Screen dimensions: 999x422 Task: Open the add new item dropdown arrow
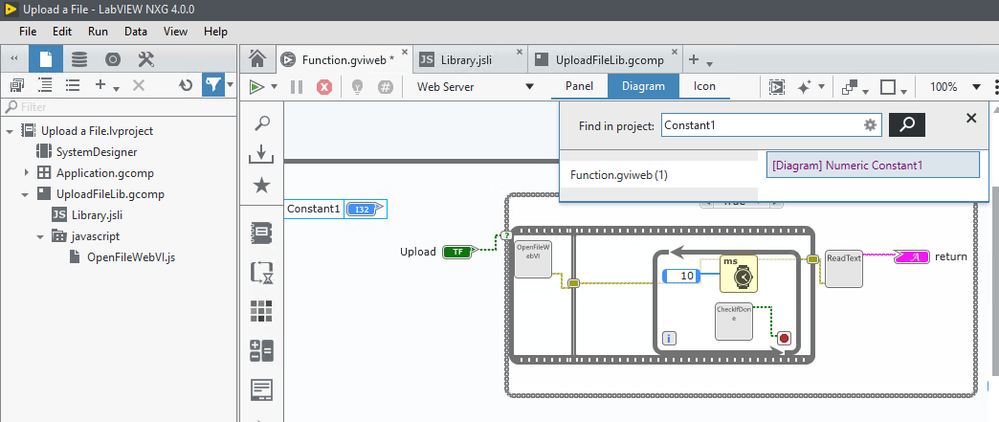(116, 88)
